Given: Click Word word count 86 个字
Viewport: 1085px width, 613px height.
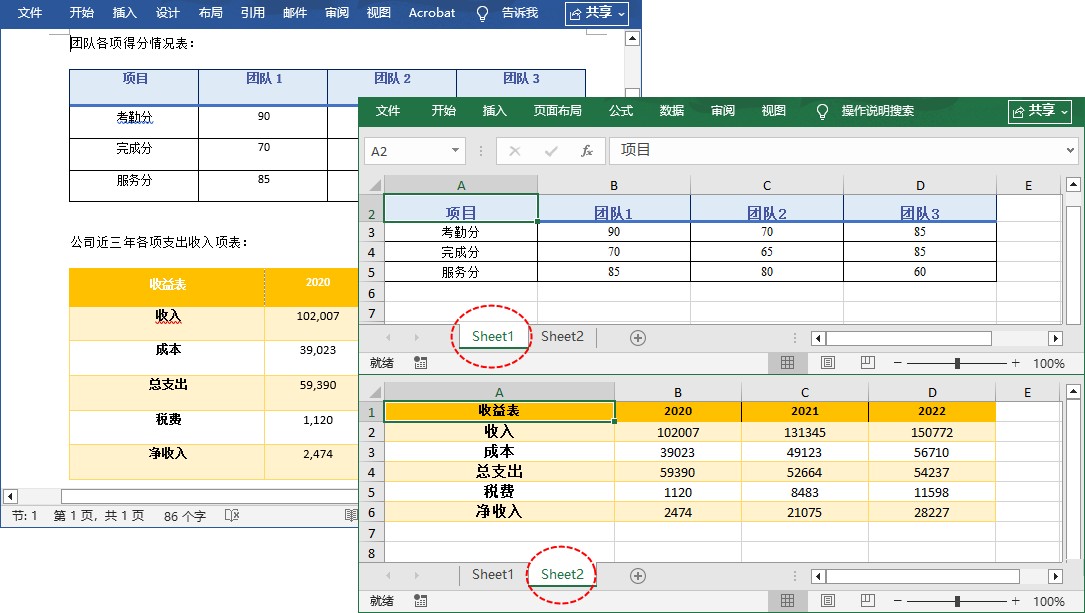Looking at the screenshot, I should point(185,515).
